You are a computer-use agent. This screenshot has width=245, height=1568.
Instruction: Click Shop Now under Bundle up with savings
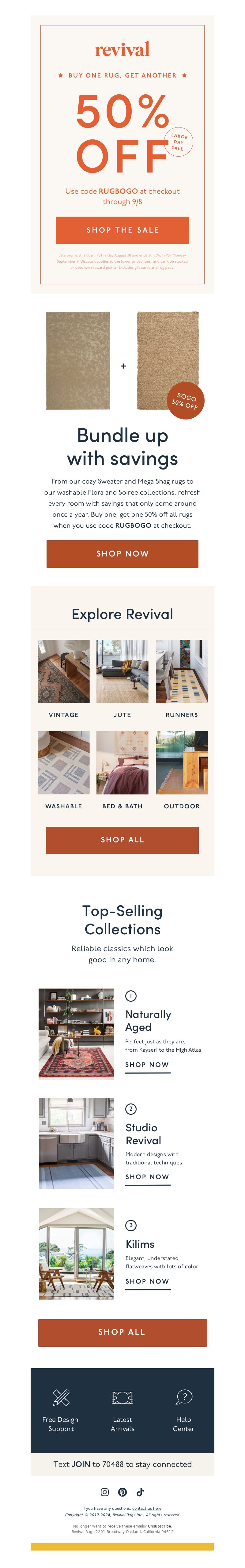tap(122, 553)
